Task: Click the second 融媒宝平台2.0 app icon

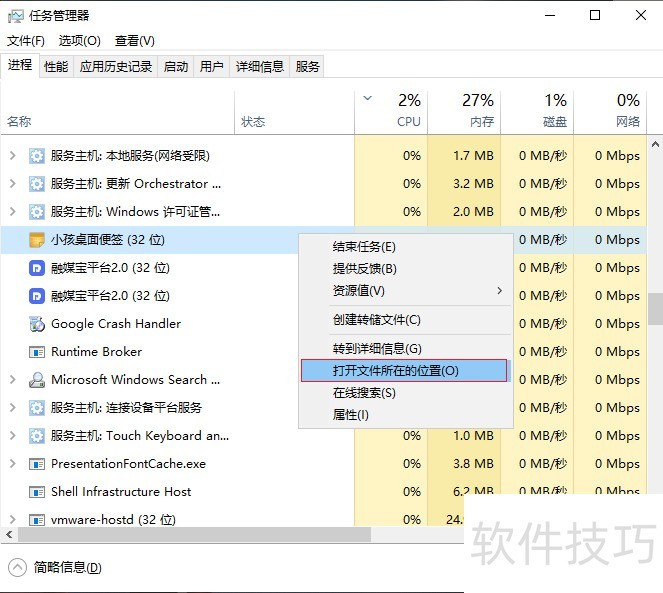Action: (x=37, y=296)
